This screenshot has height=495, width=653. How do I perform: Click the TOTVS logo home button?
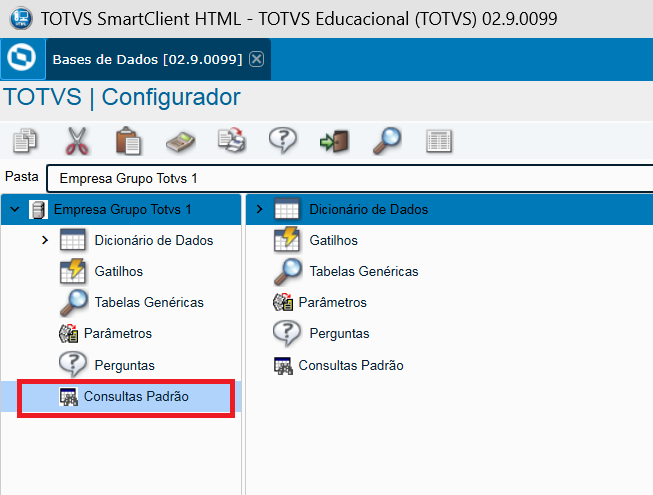[22, 59]
